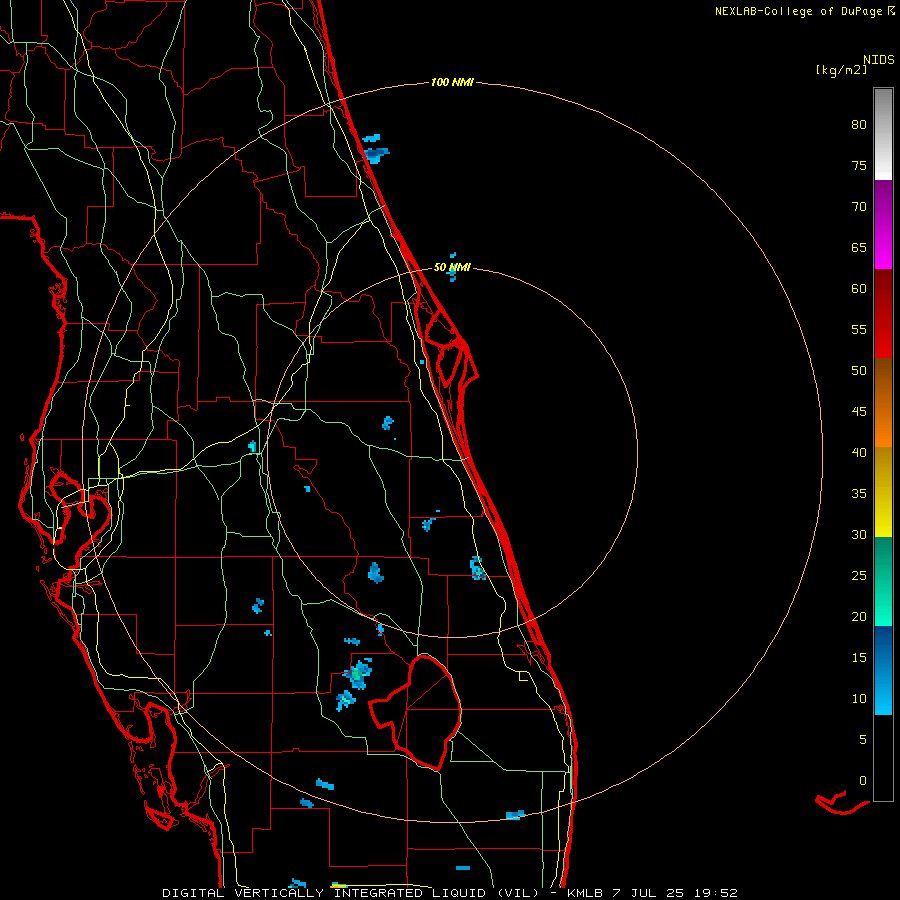The image size is (900, 900).
Task: Click the 35 value on the color scale
Action: pos(859,494)
